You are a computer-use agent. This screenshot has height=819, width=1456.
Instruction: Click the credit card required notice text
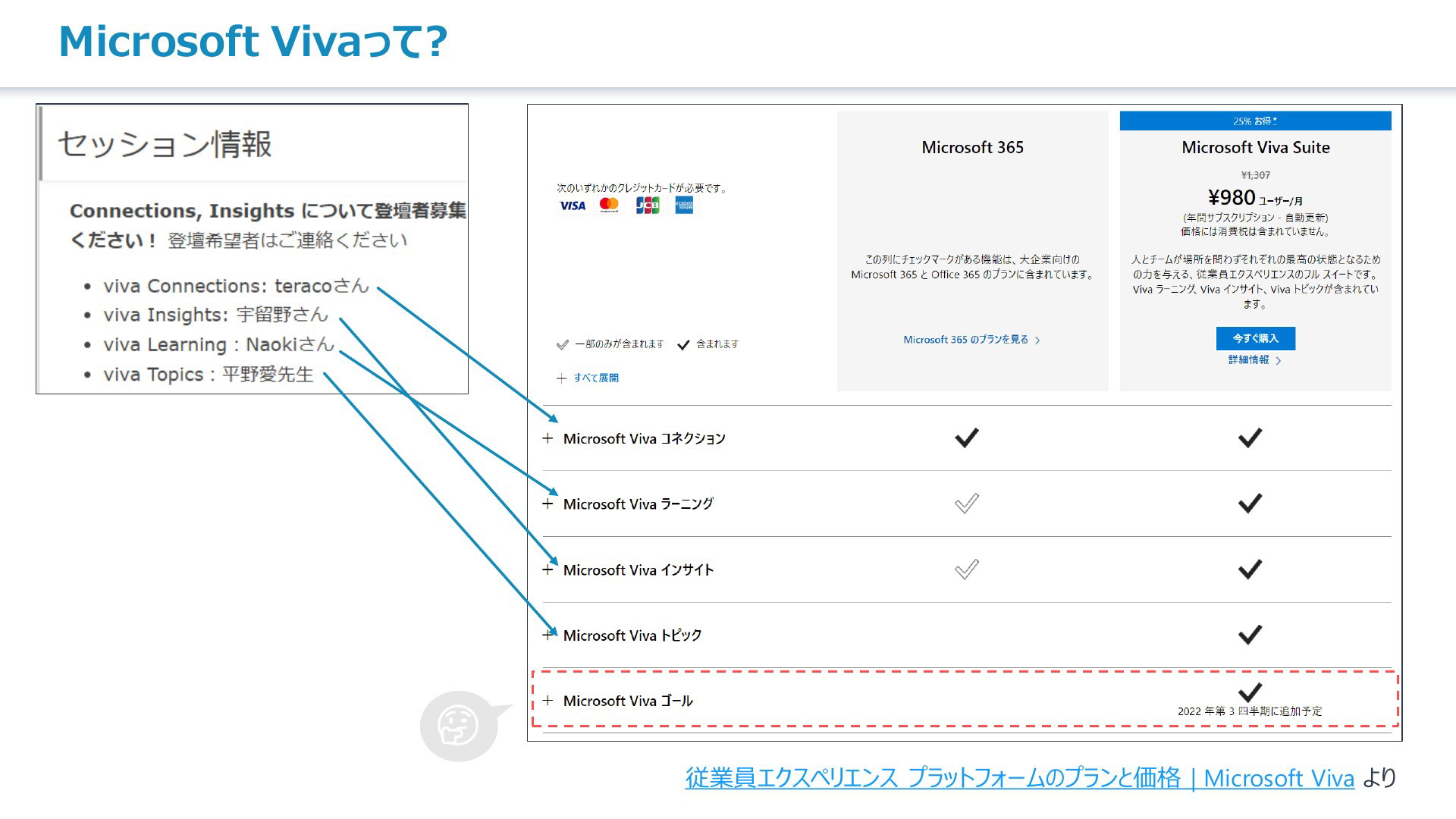click(642, 188)
